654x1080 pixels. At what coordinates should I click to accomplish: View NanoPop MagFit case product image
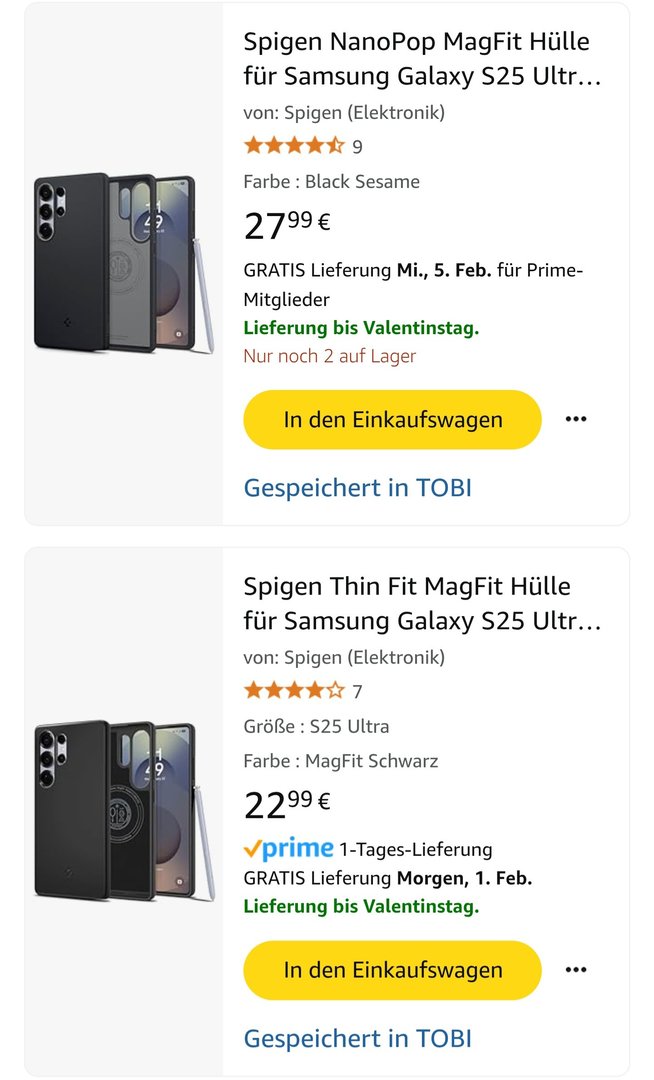124,263
